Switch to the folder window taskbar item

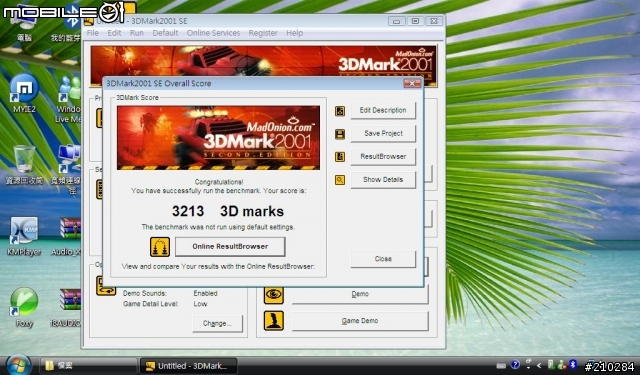(x=89, y=366)
